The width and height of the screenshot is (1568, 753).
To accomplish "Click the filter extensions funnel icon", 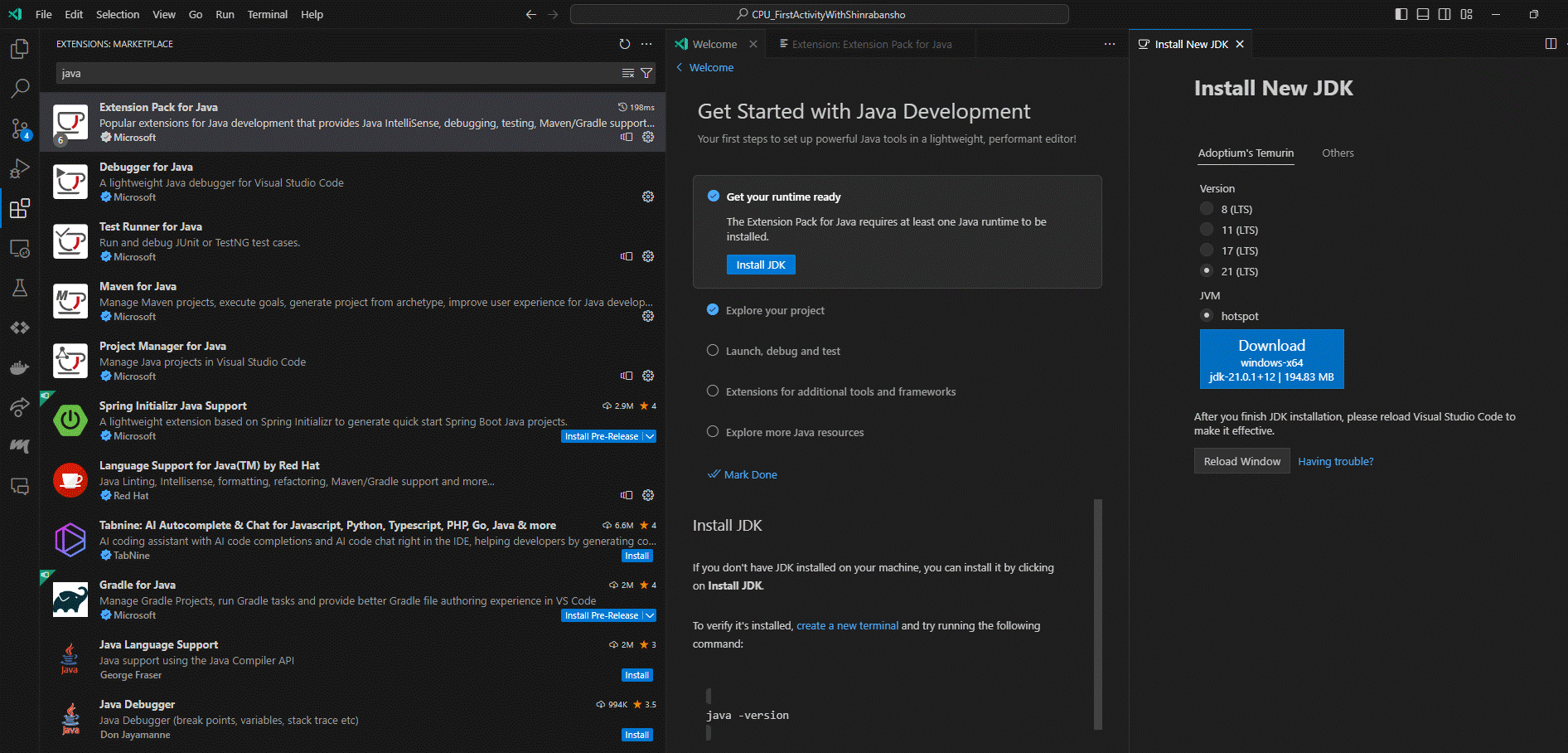I will 646,74.
